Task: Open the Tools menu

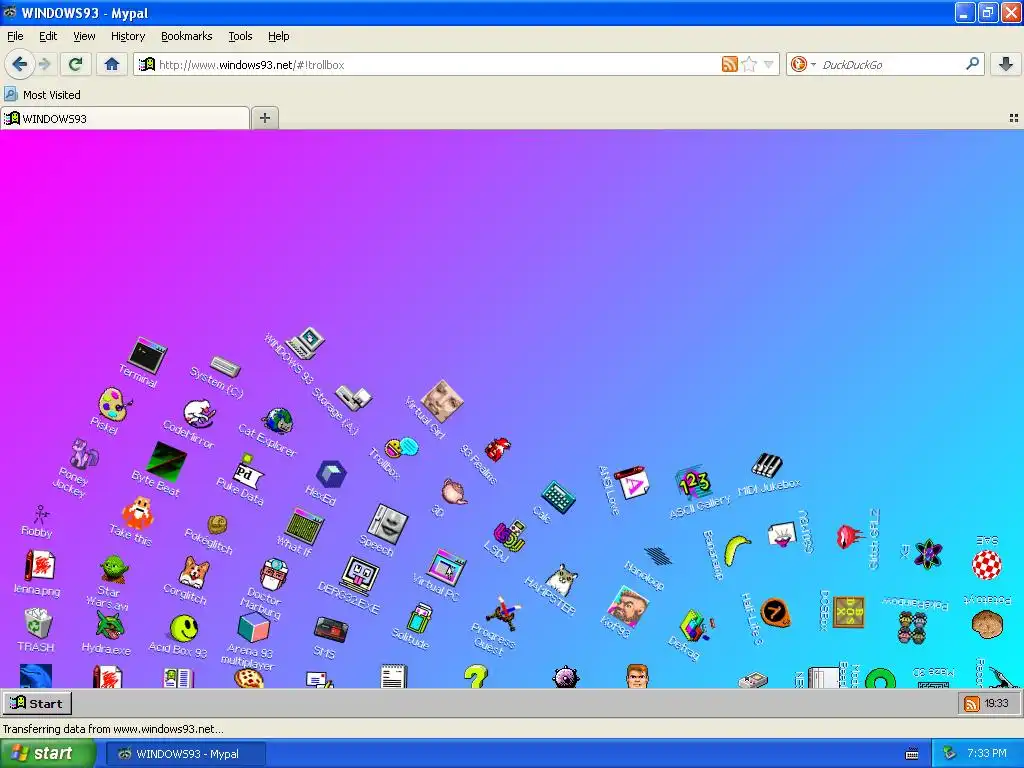Action: pos(240,36)
